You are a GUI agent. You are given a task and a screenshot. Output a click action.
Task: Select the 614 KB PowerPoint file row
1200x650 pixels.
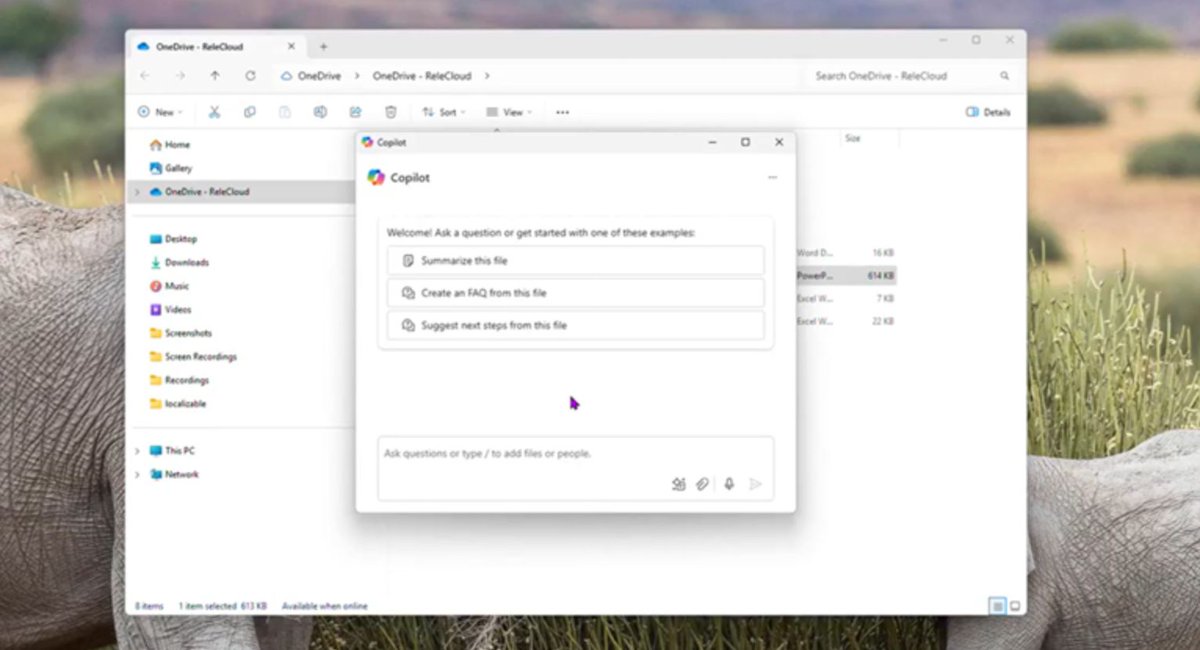(x=846, y=275)
